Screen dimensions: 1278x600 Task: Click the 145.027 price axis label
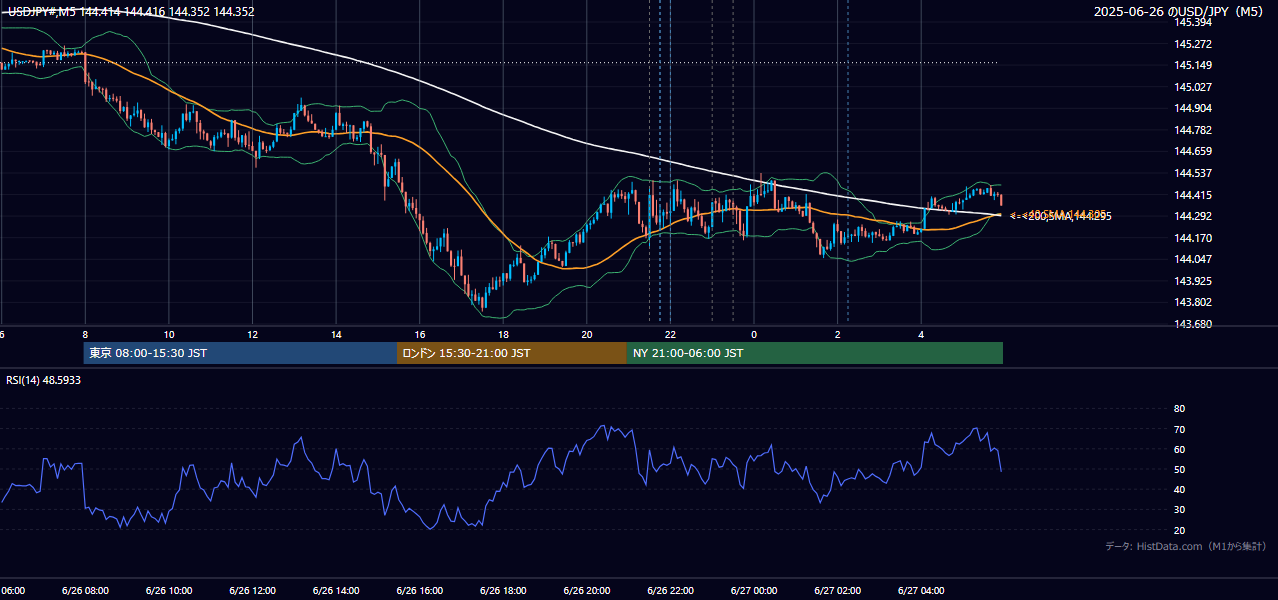(x=1193, y=87)
